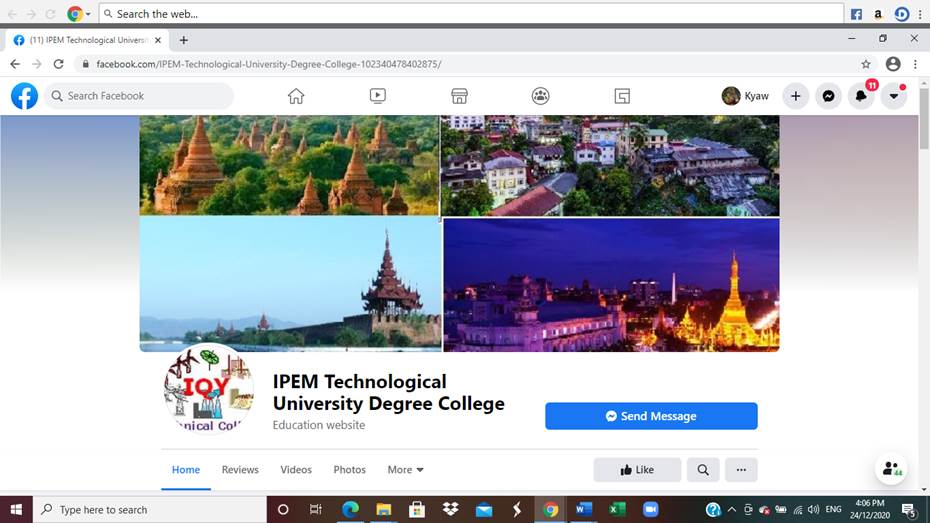Open Facebook Gaming icon
Screen dimensions: 930x523
point(622,96)
